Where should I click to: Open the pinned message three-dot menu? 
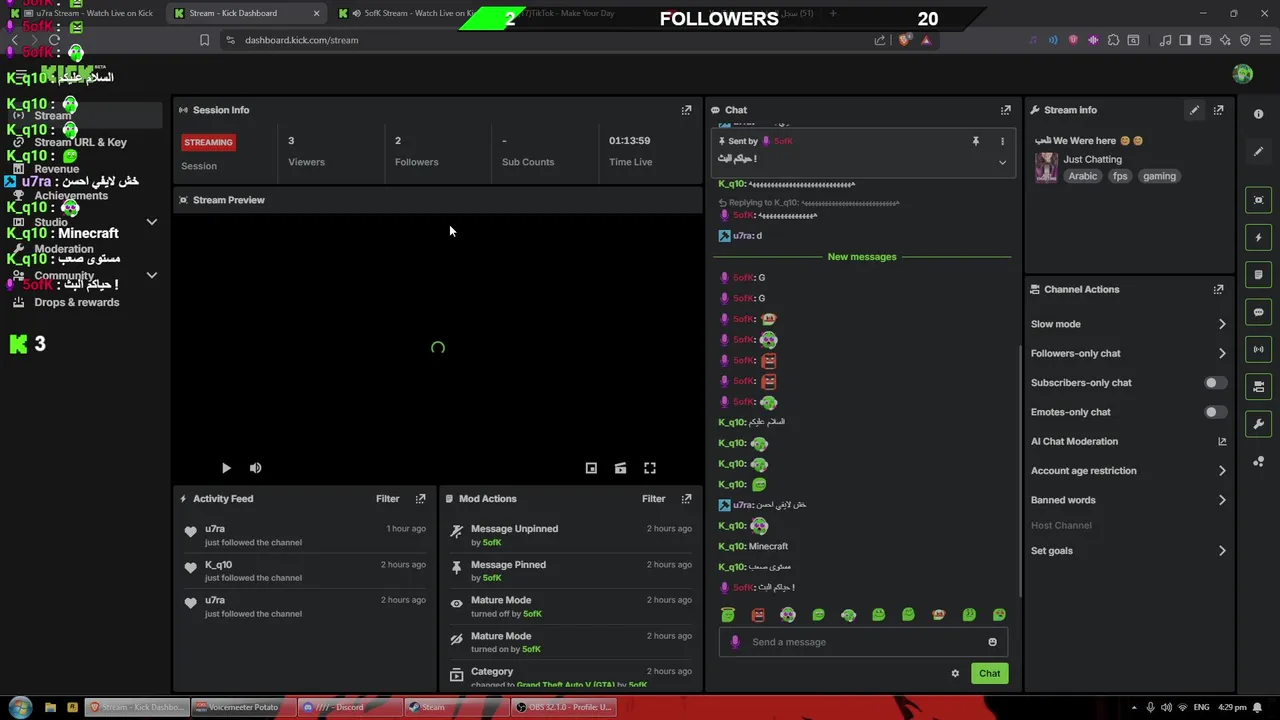coord(1002,142)
